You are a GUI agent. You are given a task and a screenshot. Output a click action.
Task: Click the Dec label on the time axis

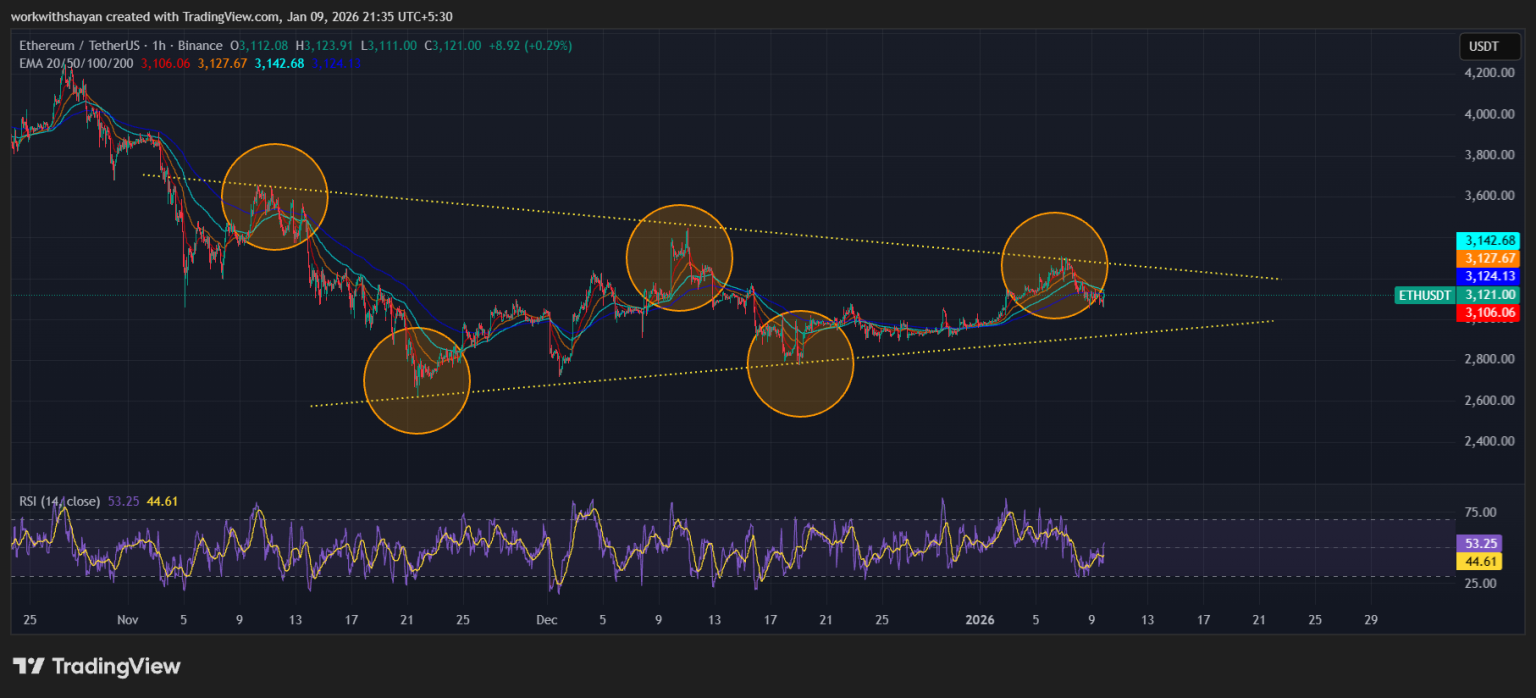546,620
